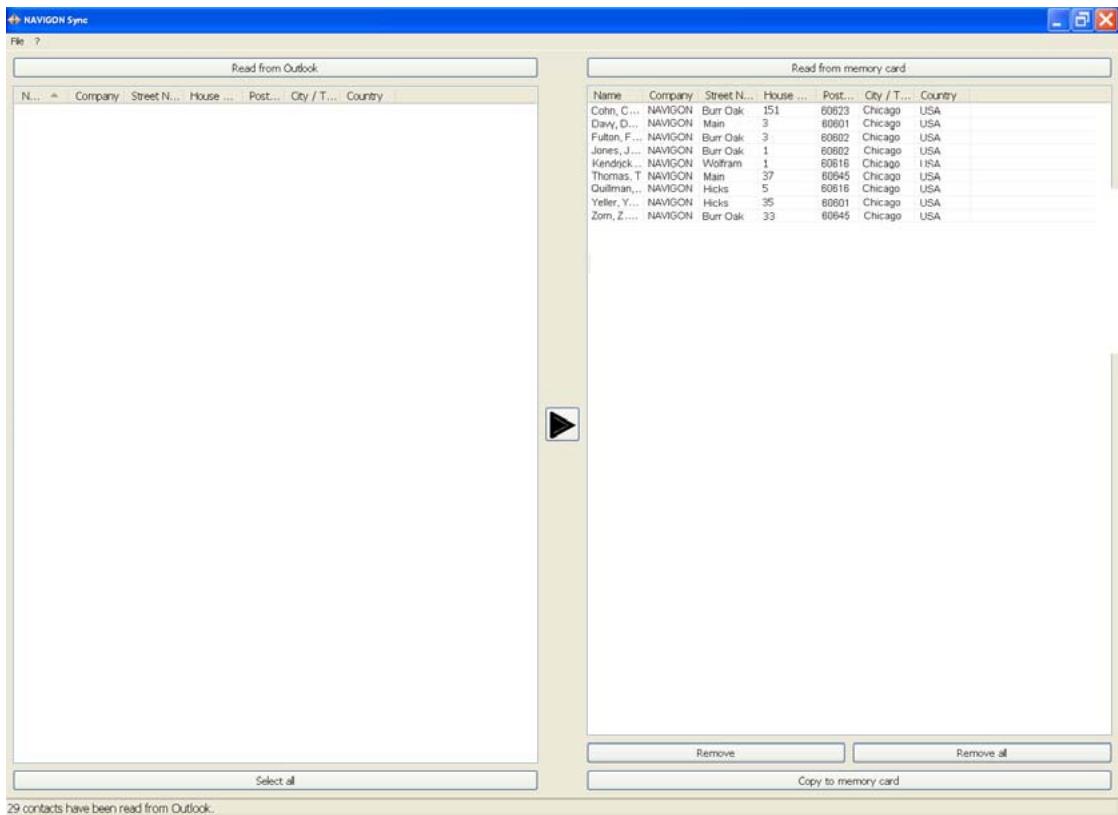Click the Wolfram street cell
The image size is (1118, 815).
pos(722,163)
